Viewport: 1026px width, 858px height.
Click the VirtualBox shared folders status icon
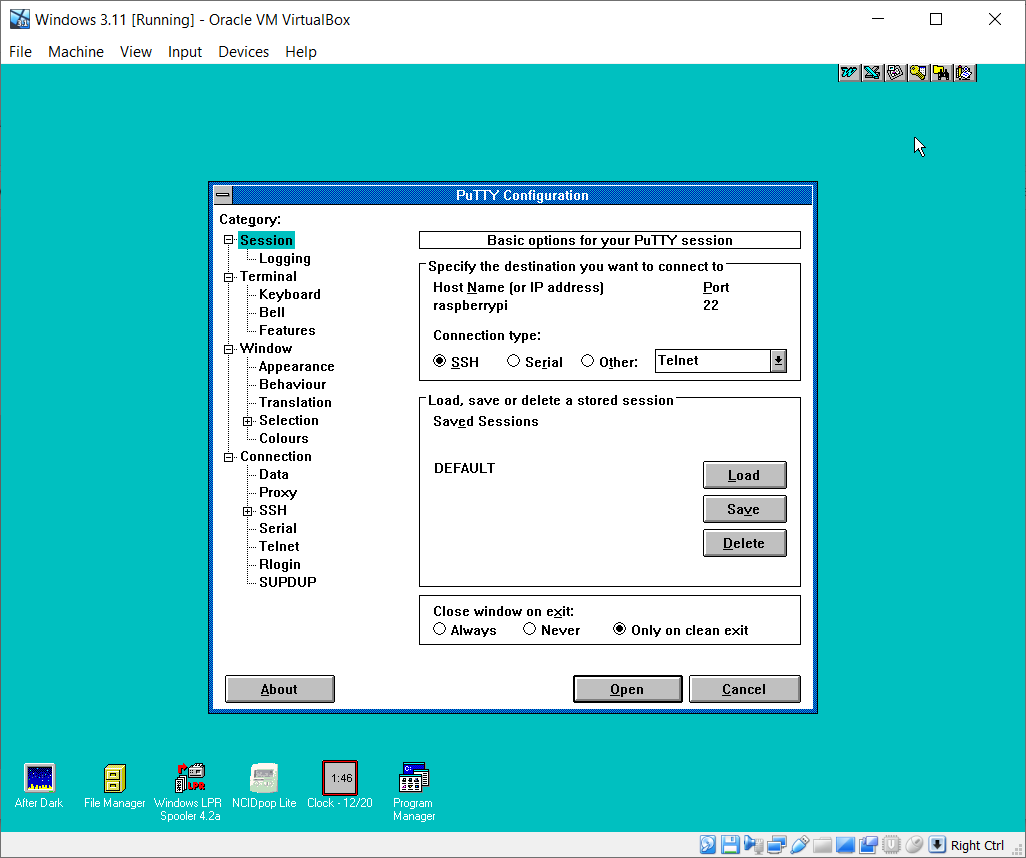tap(823, 844)
